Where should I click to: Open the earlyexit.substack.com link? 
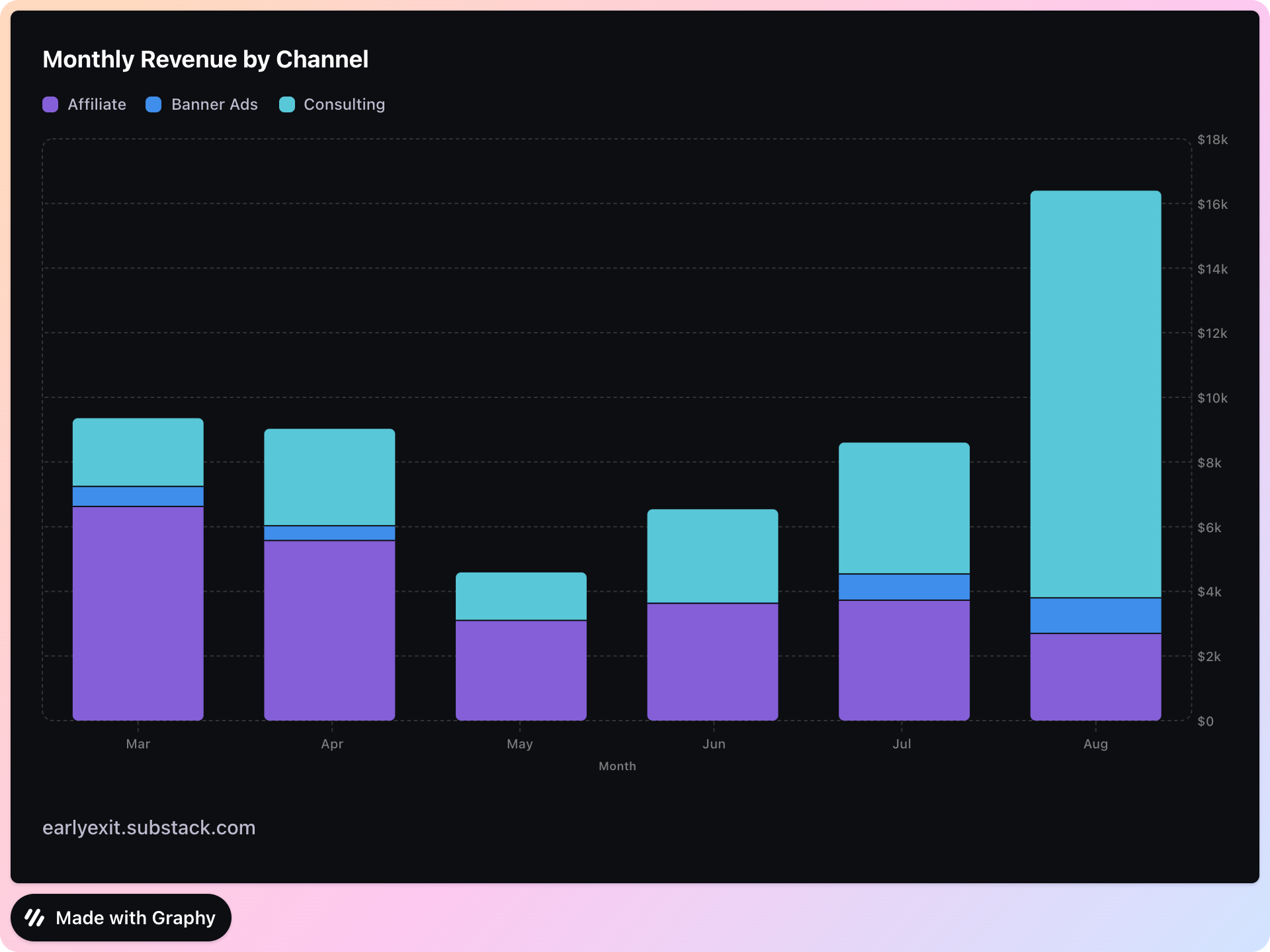pyautogui.click(x=149, y=828)
